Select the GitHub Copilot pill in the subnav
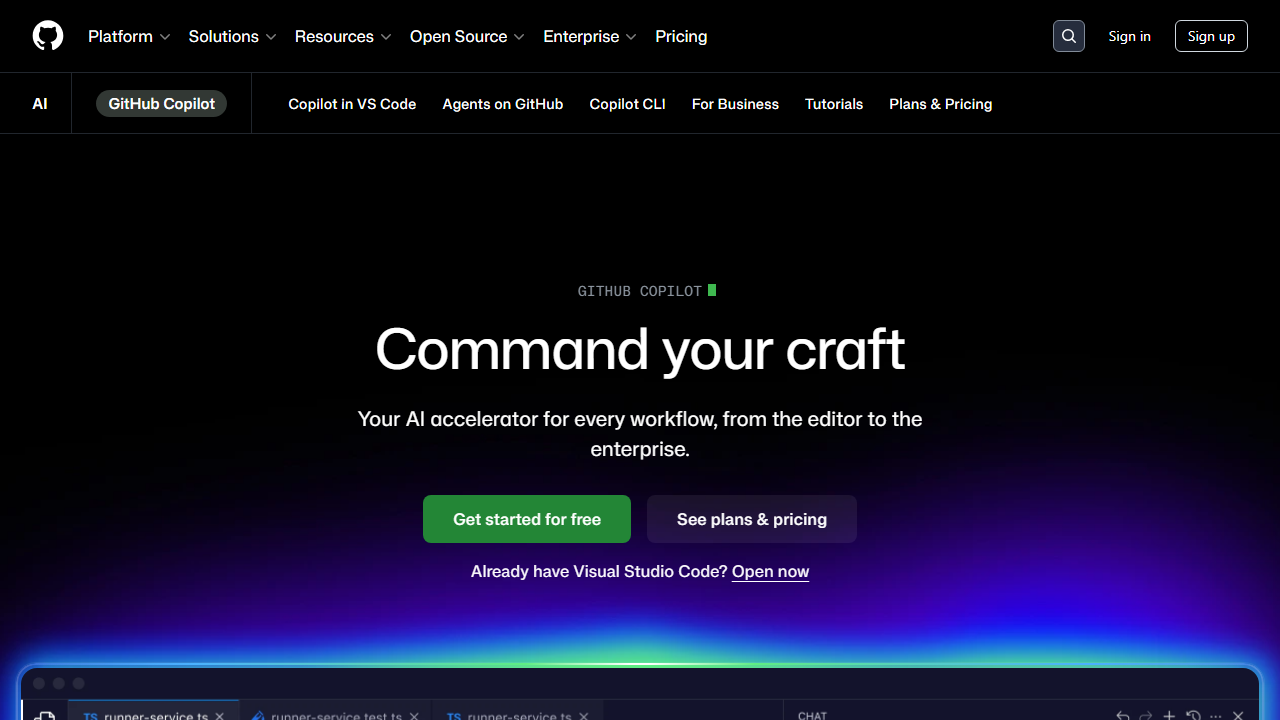The image size is (1280, 720). [161, 103]
